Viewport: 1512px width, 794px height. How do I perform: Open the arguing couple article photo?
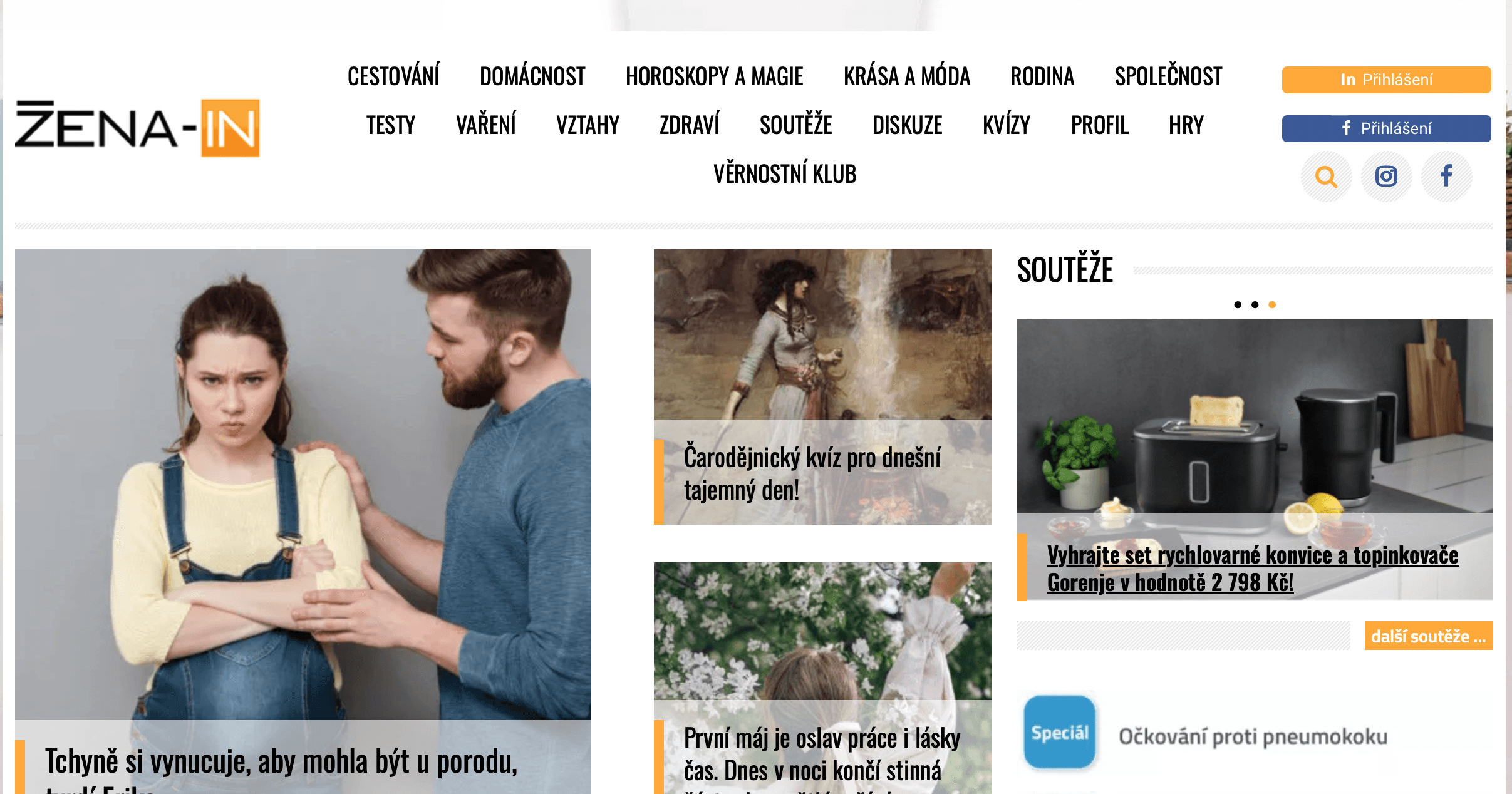tap(303, 485)
